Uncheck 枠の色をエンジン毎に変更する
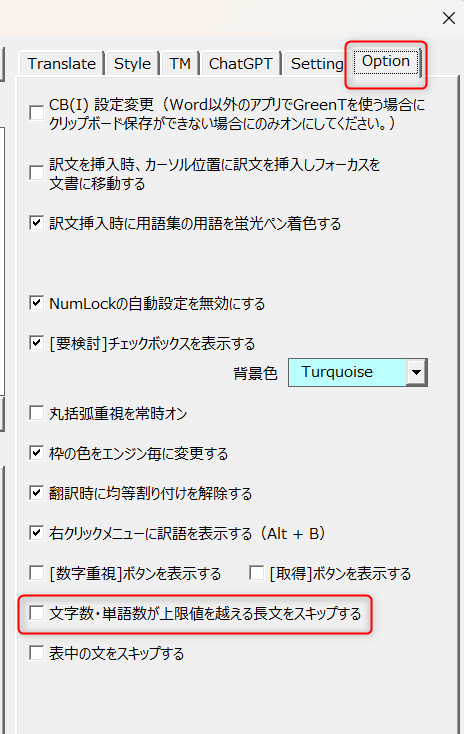 (x=37, y=453)
